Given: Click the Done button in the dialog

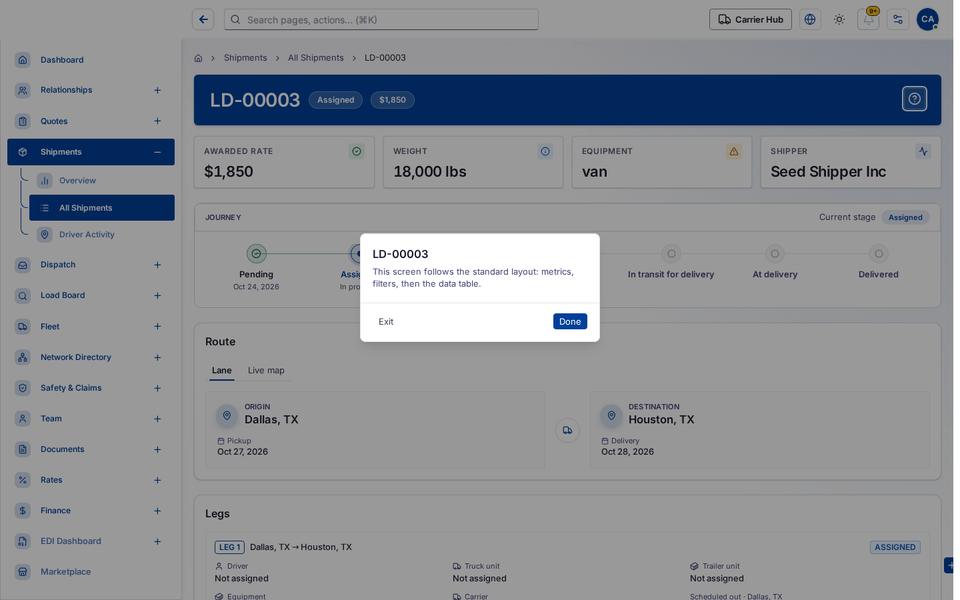Looking at the screenshot, I should tap(570, 321).
